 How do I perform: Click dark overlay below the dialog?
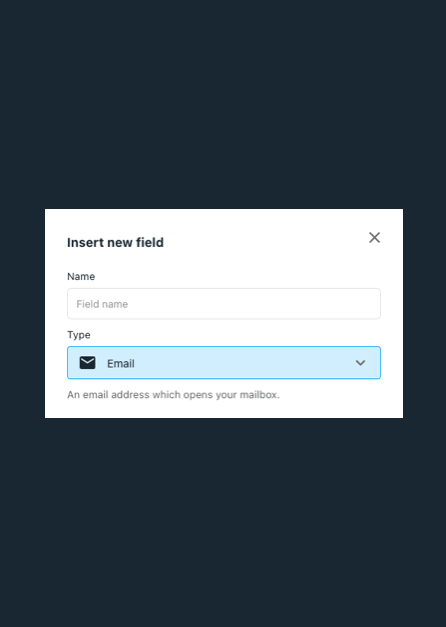tap(223, 522)
